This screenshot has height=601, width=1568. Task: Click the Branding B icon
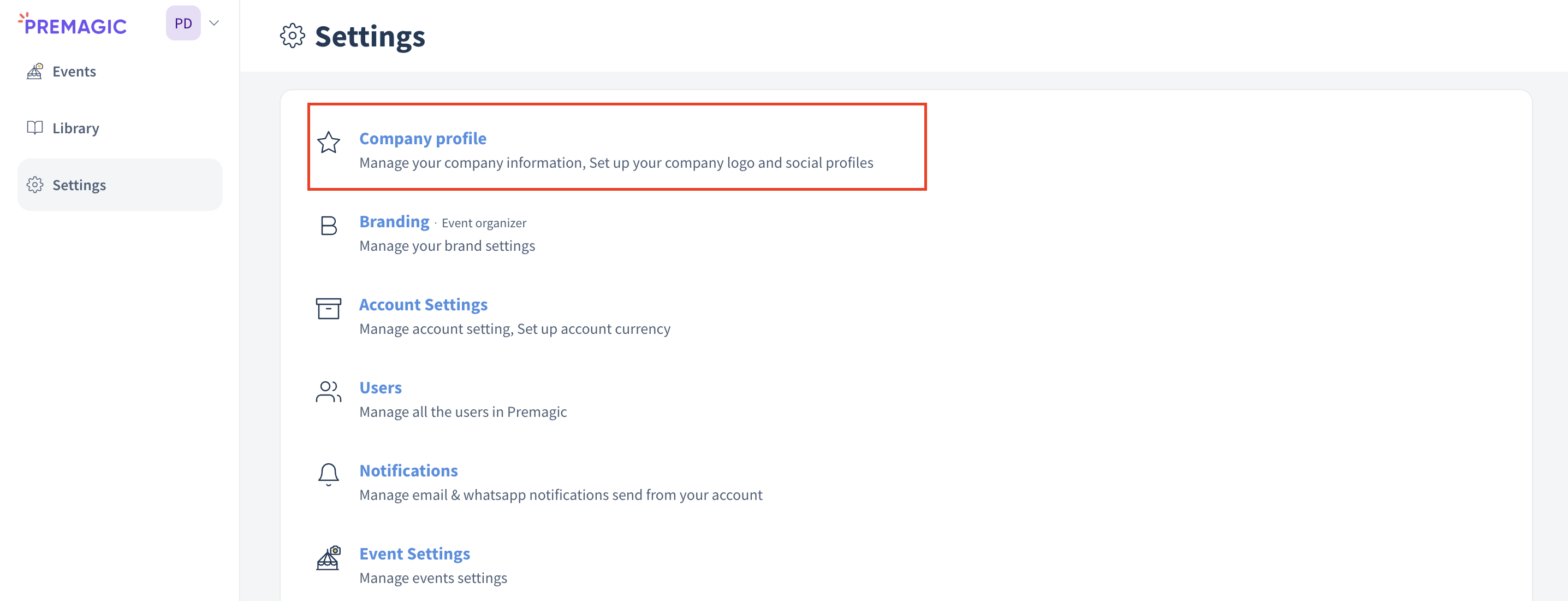tap(328, 226)
